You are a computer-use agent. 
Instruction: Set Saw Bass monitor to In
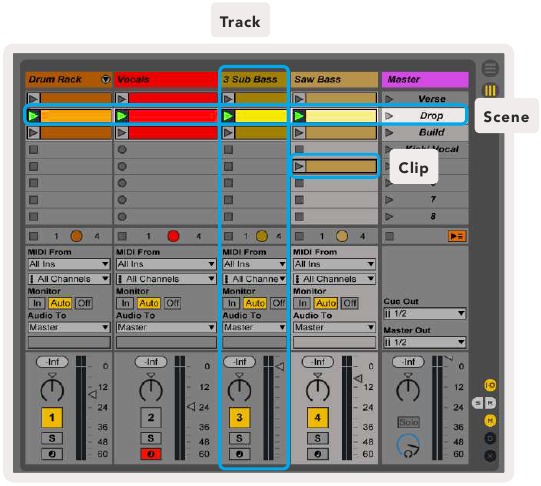pos(302,303)
